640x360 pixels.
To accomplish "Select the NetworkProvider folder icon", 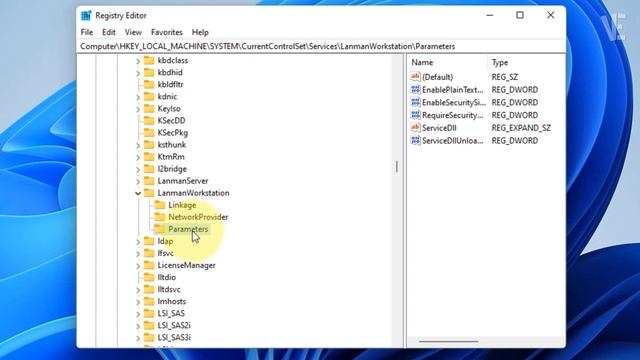I will point(160,217).
